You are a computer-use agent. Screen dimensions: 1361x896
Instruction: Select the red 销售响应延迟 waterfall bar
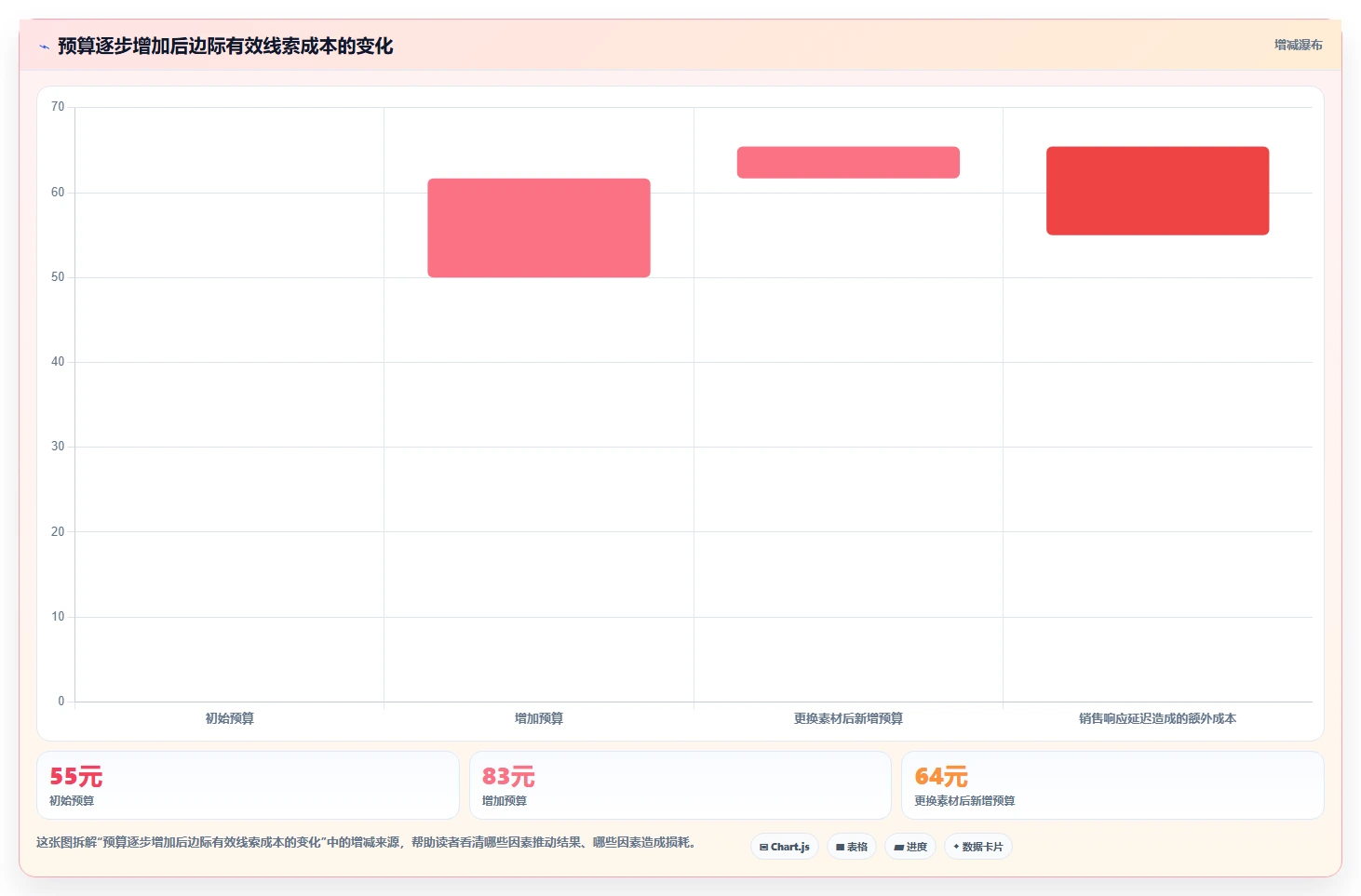pyautogui.click(x=1157, y=191)
